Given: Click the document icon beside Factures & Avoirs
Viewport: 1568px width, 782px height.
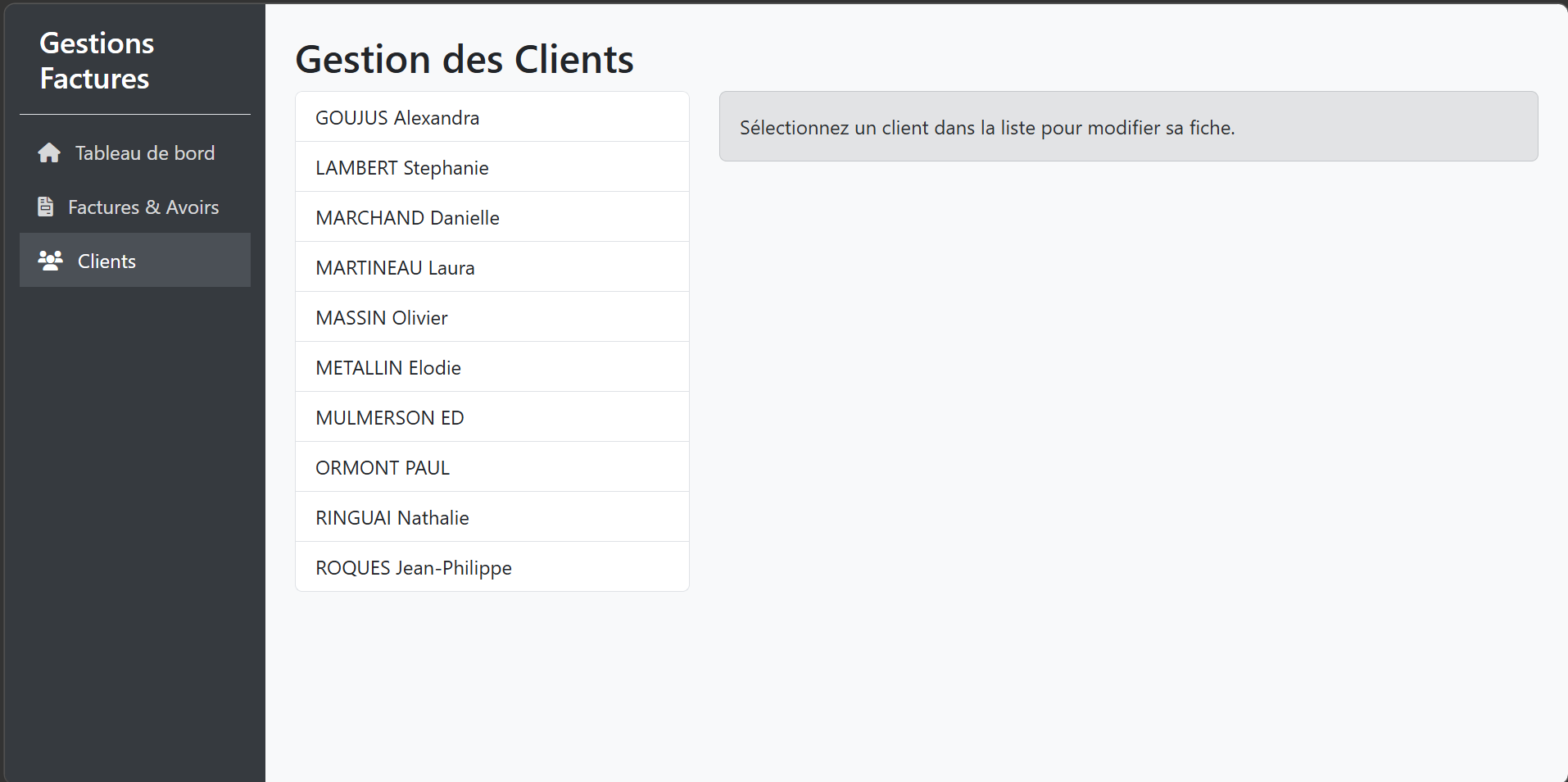Looking at the screenshot, I should pos(46,207).
